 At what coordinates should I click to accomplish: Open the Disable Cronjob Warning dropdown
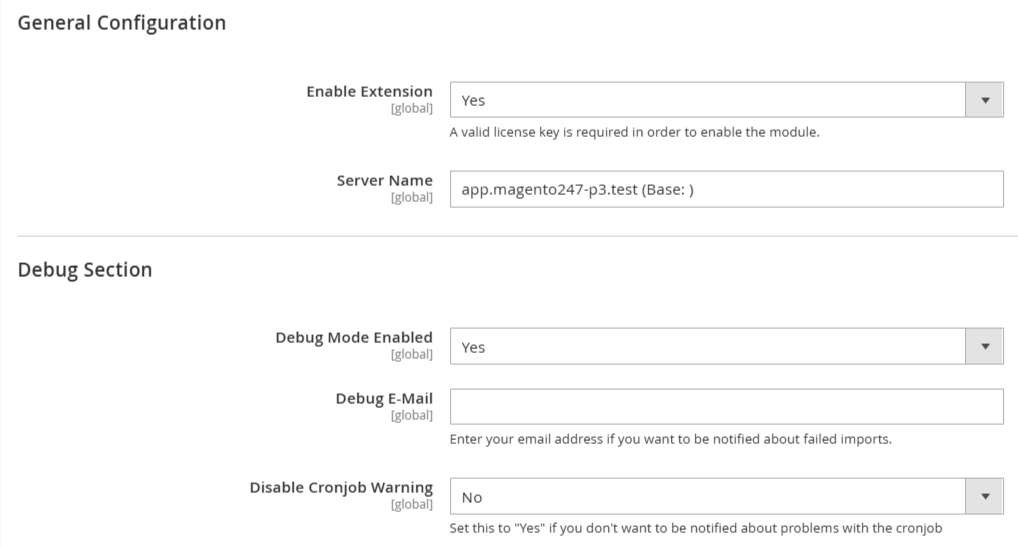pyautogui.click(x=726, y=496)
